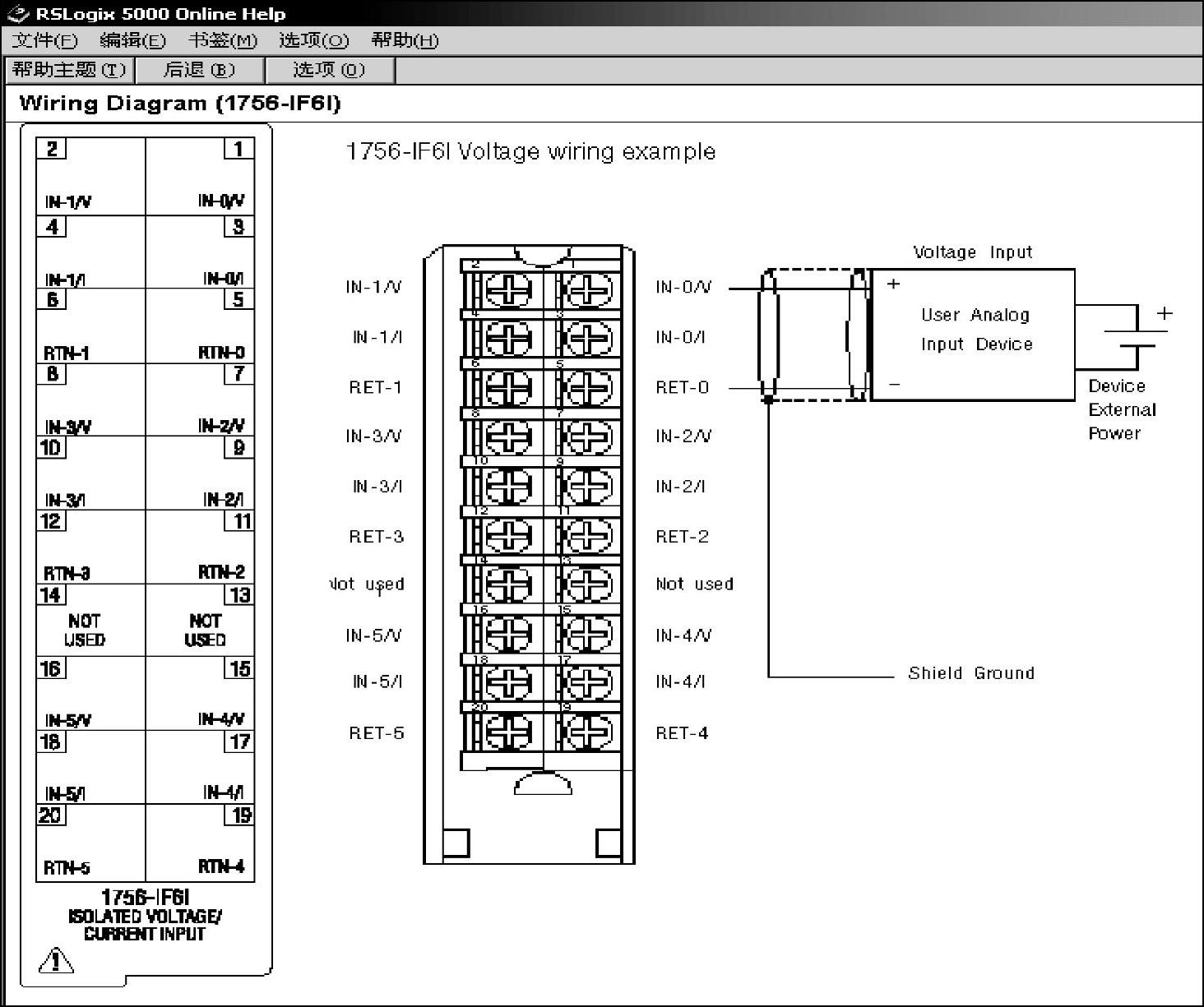The height and width of the screenshot is (1007, 1204).
Task: Click the IN-5/I screw terminal
Action: [x=509, y=682]
